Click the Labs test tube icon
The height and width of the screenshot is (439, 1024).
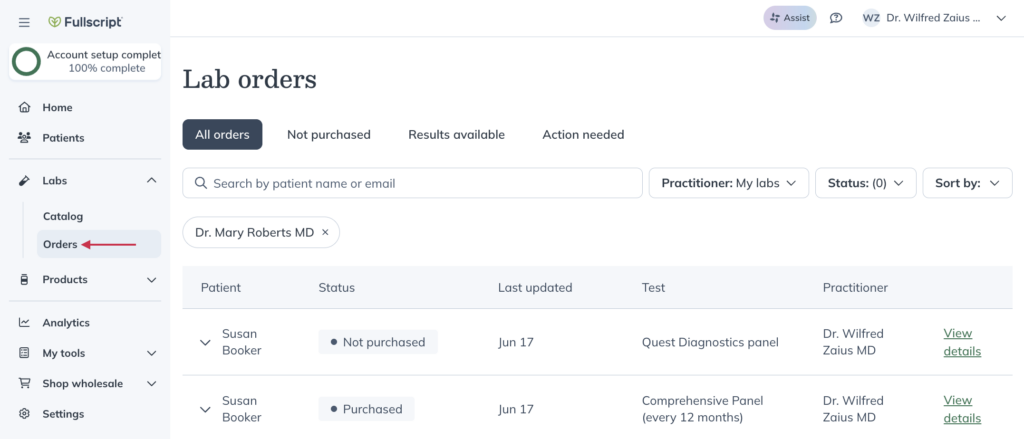pos(25,180)
